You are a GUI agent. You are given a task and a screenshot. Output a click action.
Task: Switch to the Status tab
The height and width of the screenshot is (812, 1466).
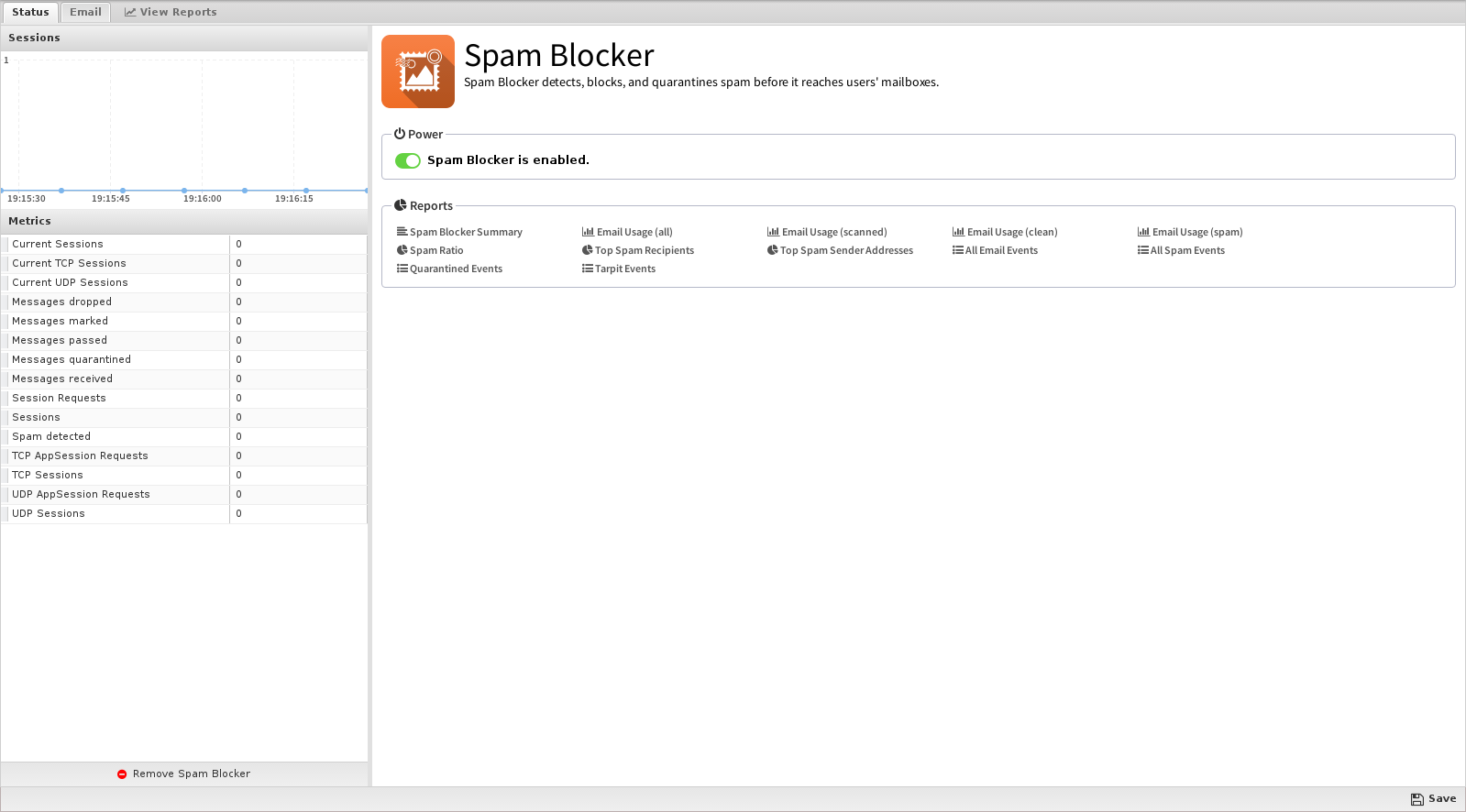30,12
